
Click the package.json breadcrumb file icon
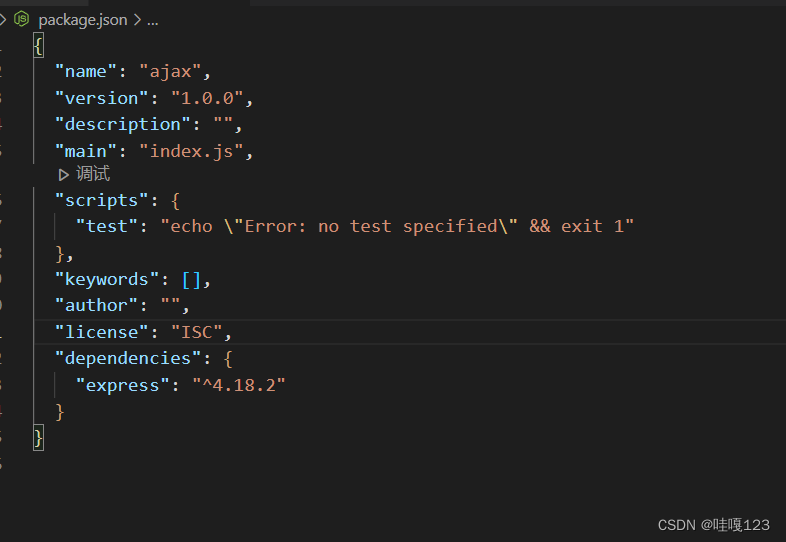pos(22,19)
